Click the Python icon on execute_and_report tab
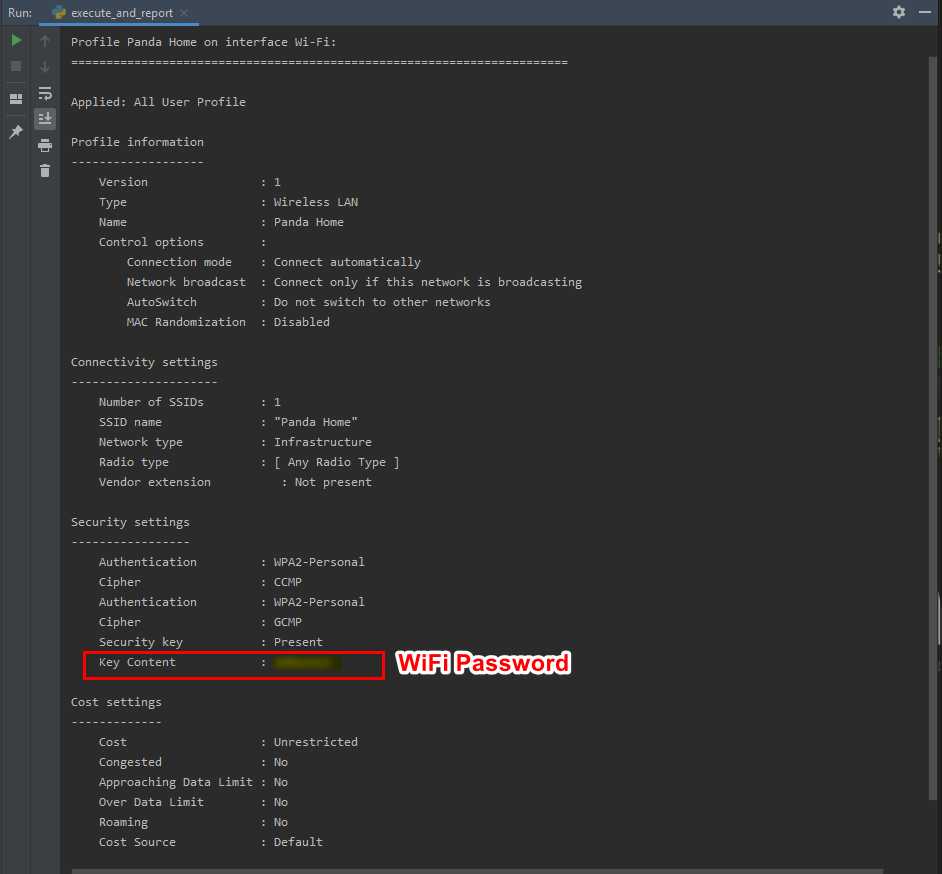Viewport: 942px width, 874px height. 59,13
